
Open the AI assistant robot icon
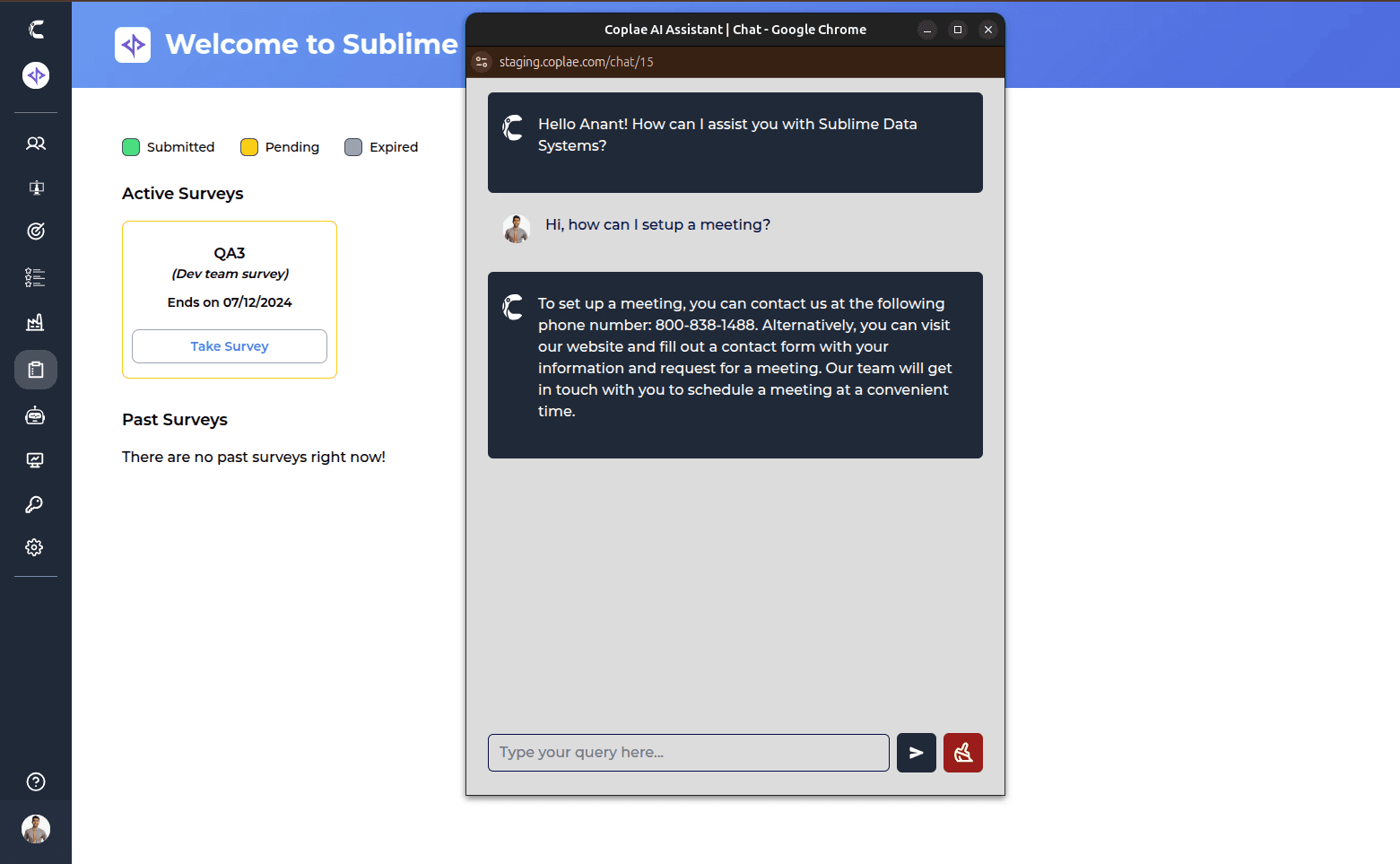[36, 415]
